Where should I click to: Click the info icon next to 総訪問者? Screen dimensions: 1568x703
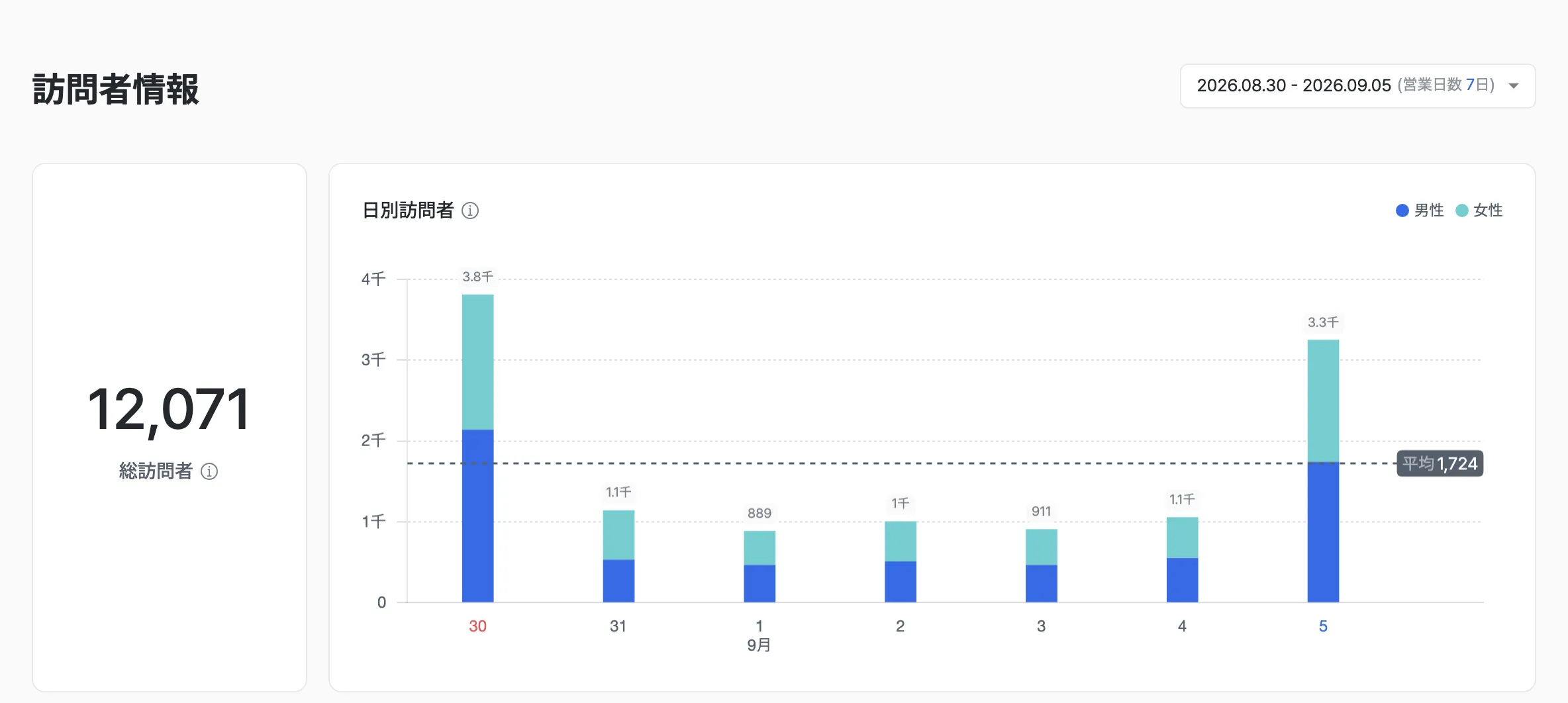pos(209,471)
